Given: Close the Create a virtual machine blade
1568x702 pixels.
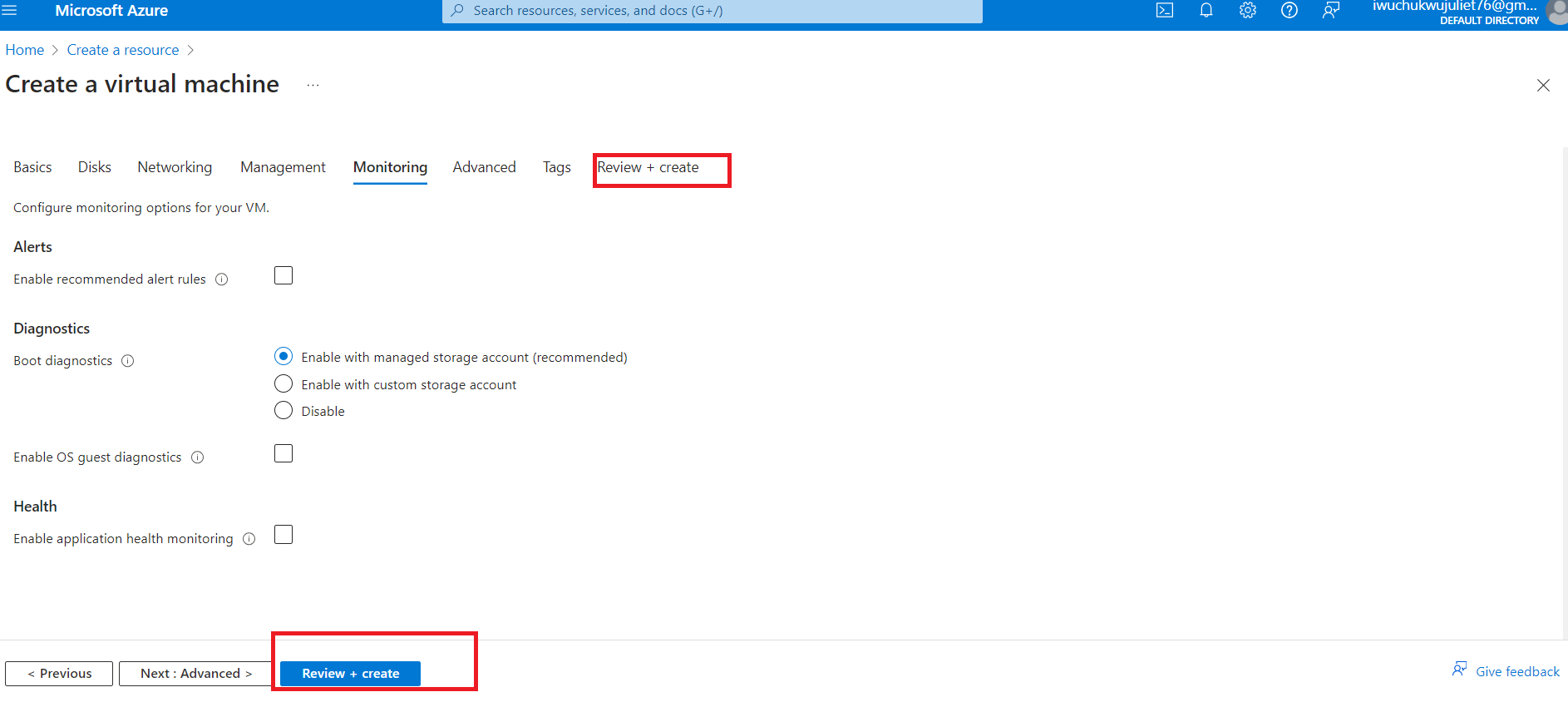Looking at the screenshot, I should pyautogui.click(x=1543, y=85).
